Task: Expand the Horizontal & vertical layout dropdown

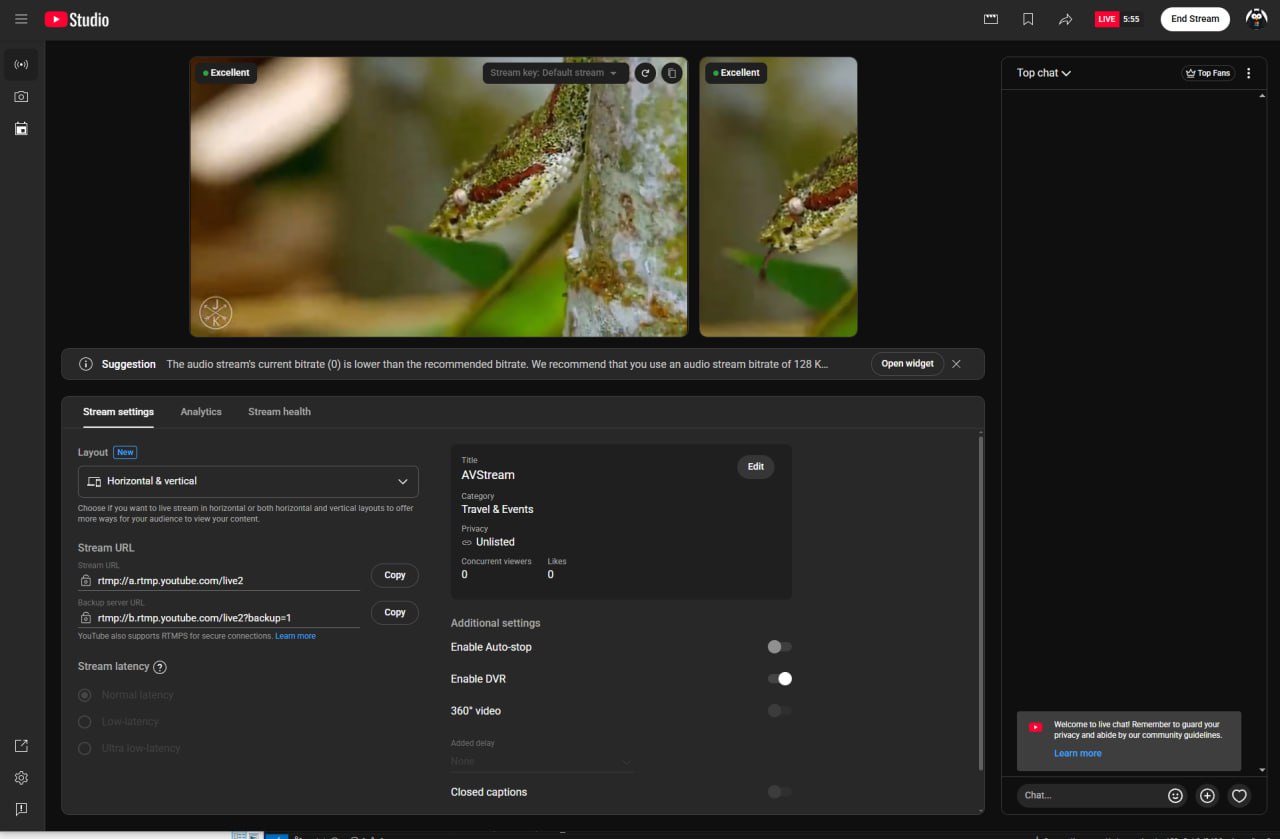Action: tap(248, 481)
